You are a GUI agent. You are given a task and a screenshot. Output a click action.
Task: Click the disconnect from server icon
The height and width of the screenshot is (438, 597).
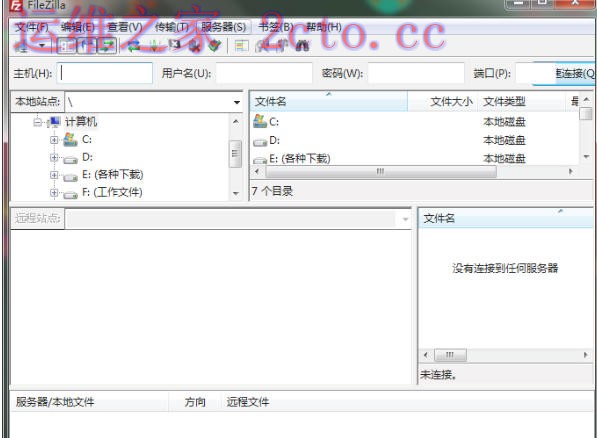pos(195,46)
